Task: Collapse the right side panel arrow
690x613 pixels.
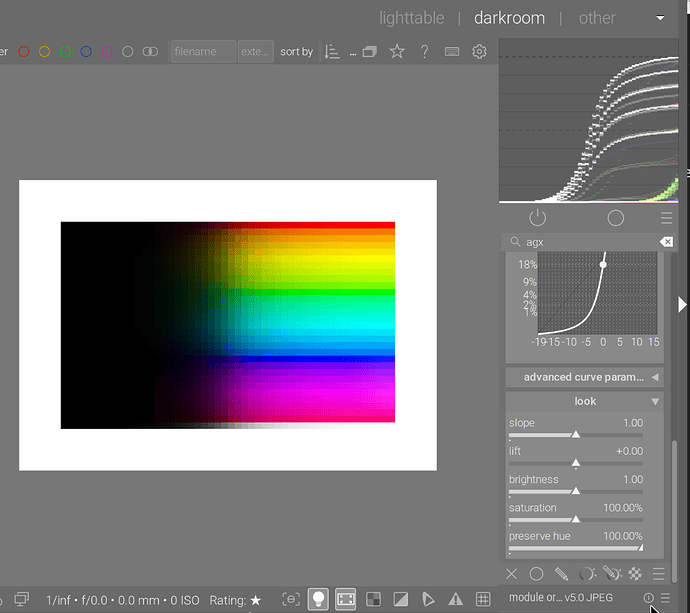Action: [x=683, y=304]
